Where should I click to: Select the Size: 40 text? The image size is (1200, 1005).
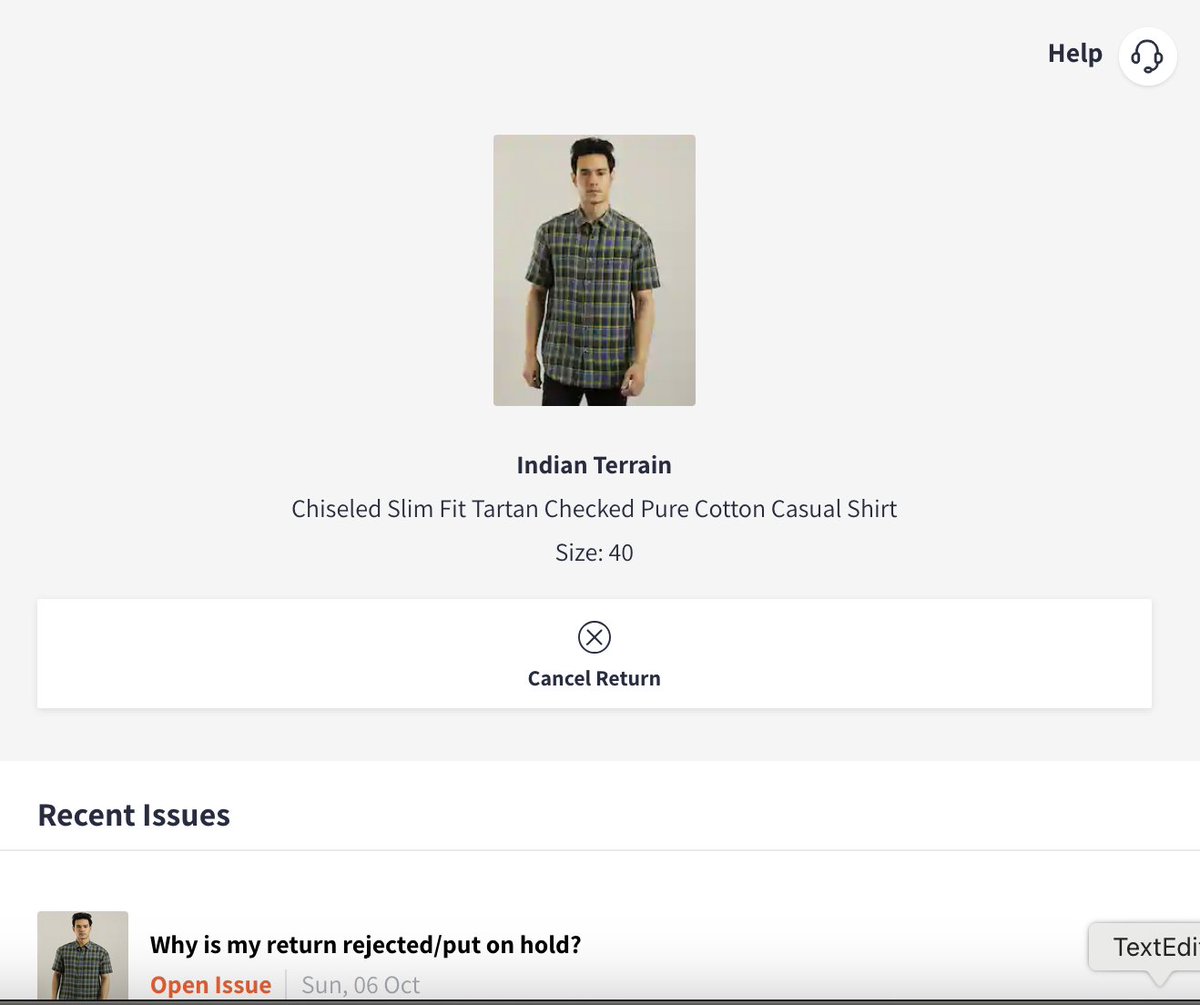click(594, 552)
